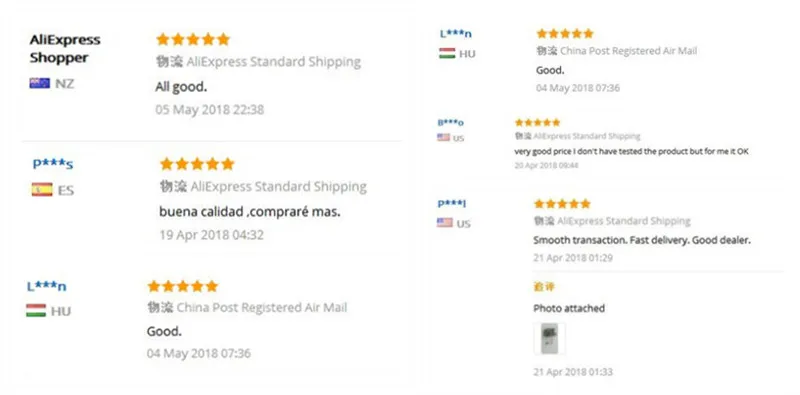
Task: Click the 'very good price' review text
Action: point(631,152)
